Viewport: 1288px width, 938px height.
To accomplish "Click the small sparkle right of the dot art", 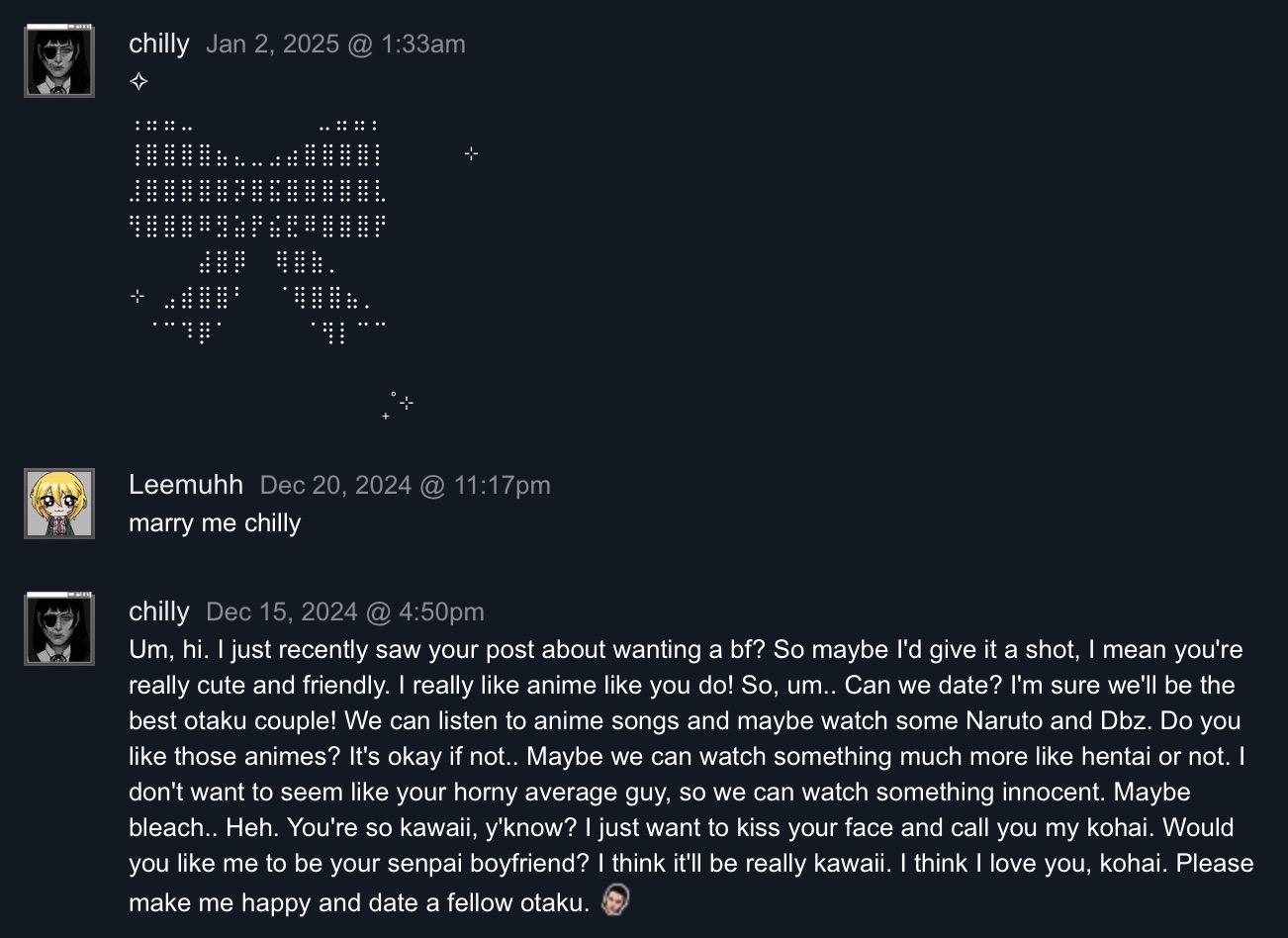I will [x=471, y=153].
